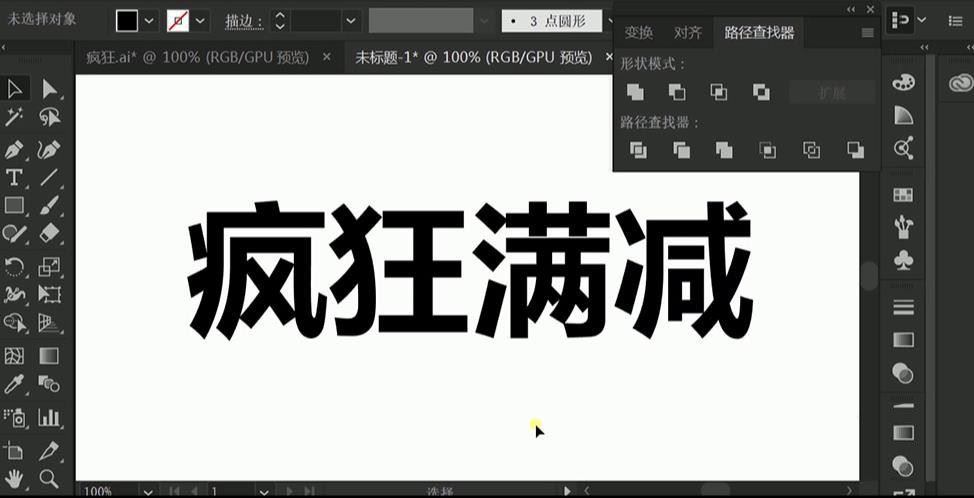Choose the Blend tool

pos(49,384)
